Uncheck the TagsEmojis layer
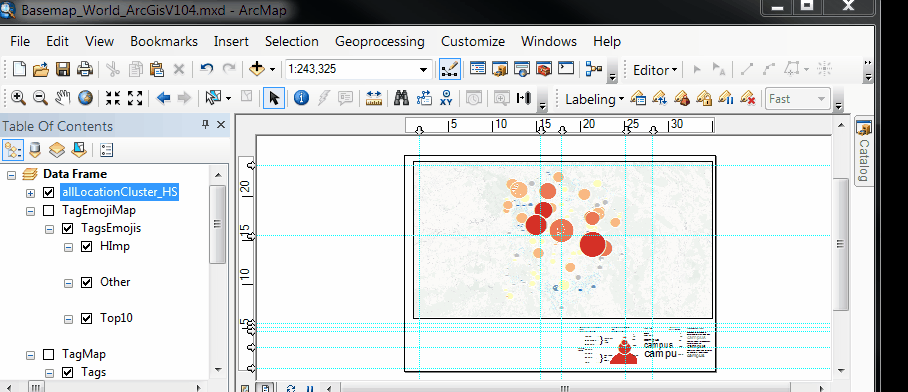The height and width of the screenshot is (392, 908). (x=68, y=229)
